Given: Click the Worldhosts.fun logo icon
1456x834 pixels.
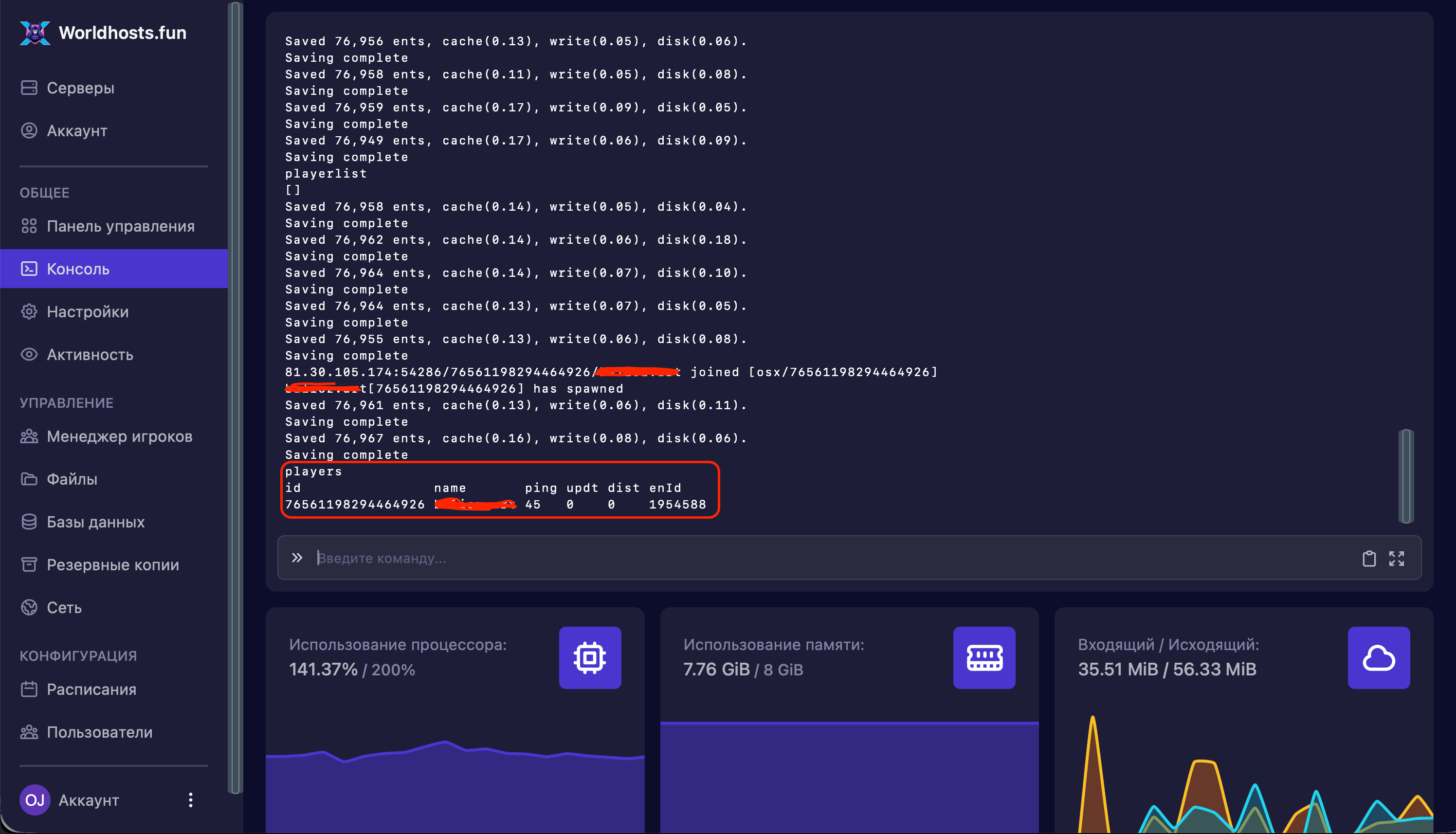Looking at the screenshot, I should pyautogui.click(x=35, y=33).
